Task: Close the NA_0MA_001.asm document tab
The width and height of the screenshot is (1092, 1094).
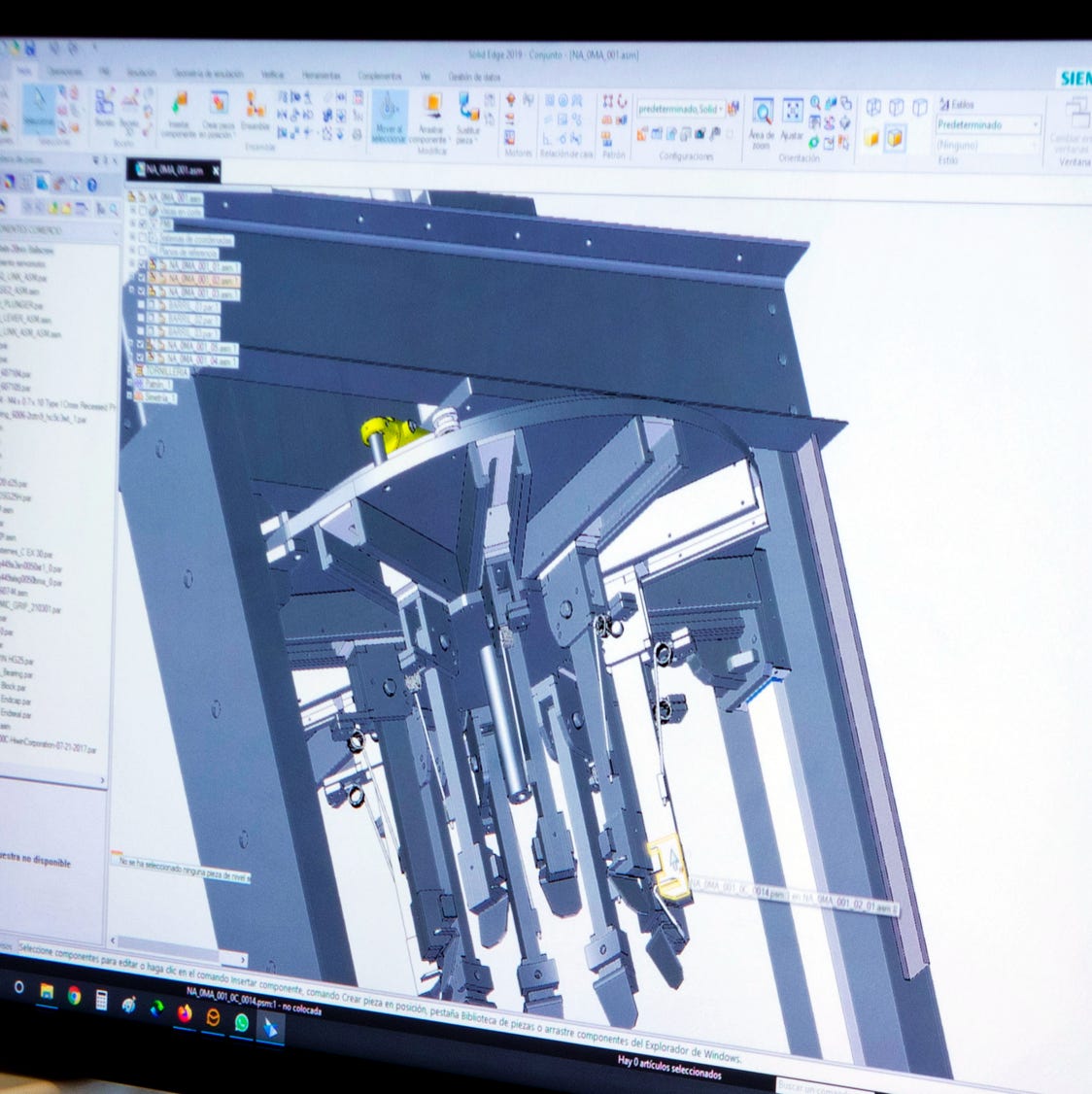Action: point(215,171)
